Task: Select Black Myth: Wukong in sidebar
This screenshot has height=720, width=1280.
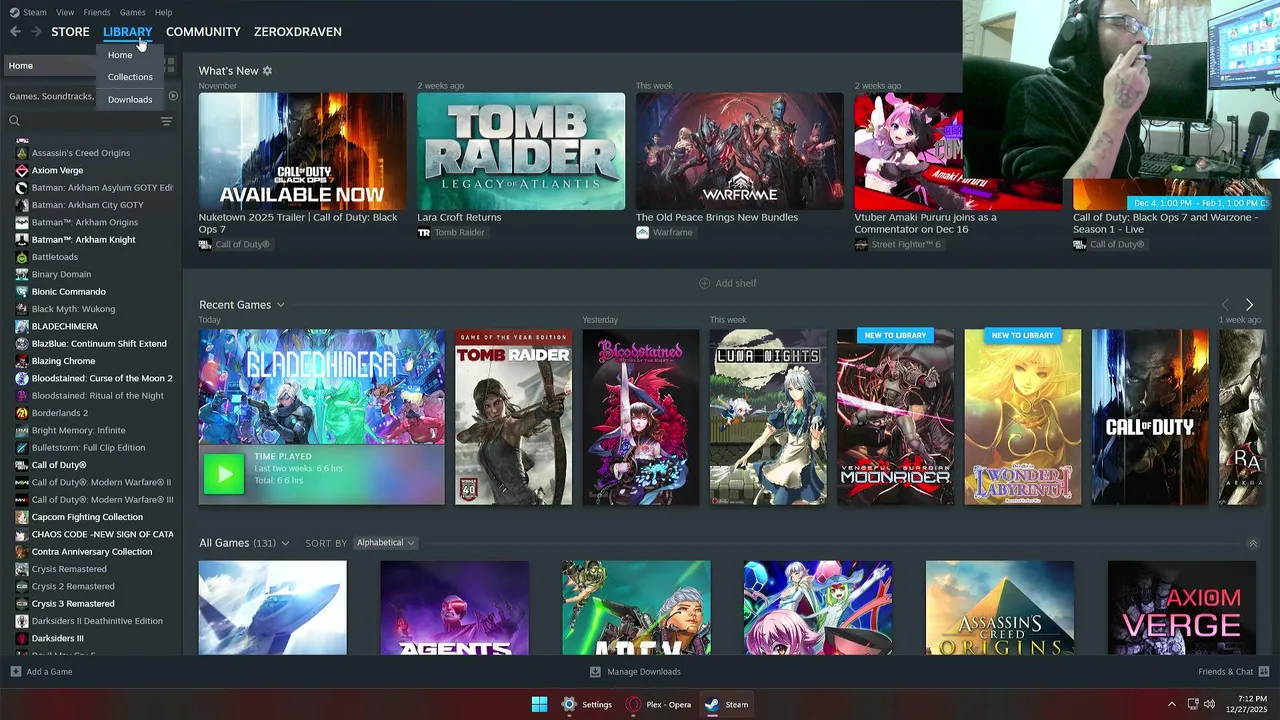Action: [73, 309]
